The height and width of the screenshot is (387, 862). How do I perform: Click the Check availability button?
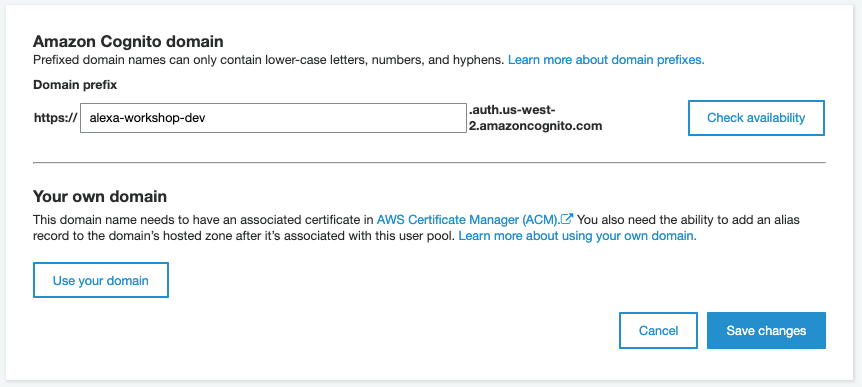756,118
